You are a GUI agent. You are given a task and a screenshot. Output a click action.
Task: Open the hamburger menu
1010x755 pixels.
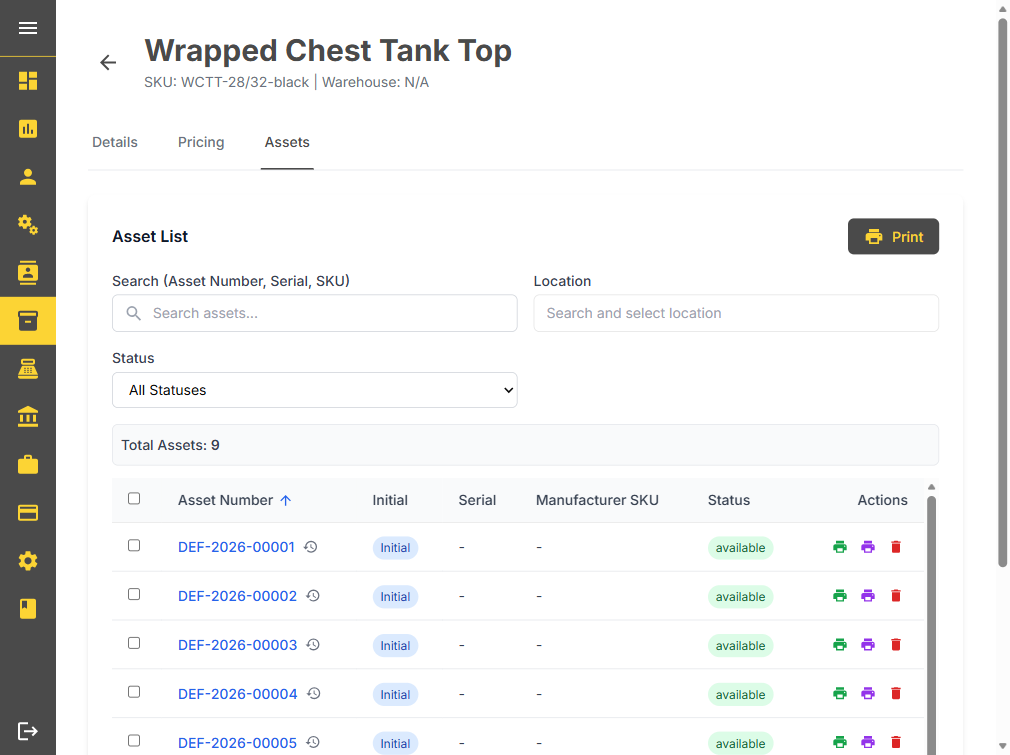(x=28, y=28)
